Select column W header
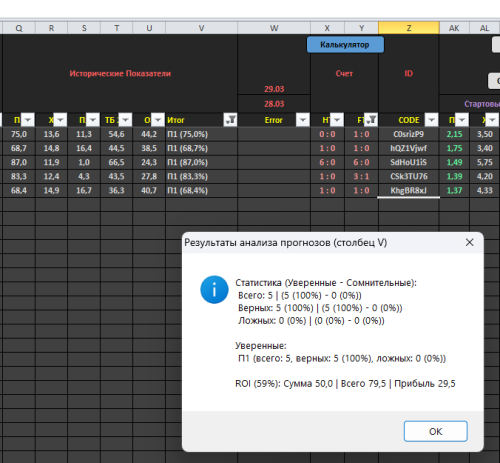Image resolution: width=500 pixels, height=463 pixels. (274, 28)
